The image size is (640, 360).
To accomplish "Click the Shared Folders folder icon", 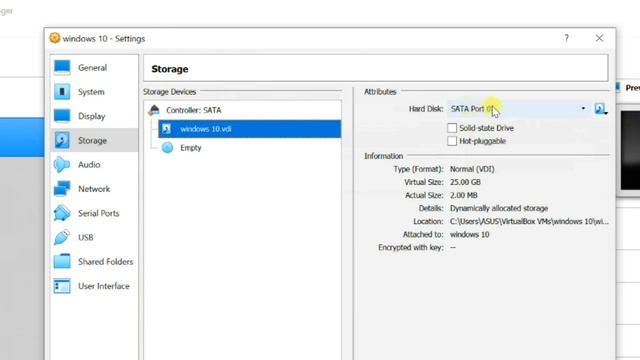I will click(62, 262).
